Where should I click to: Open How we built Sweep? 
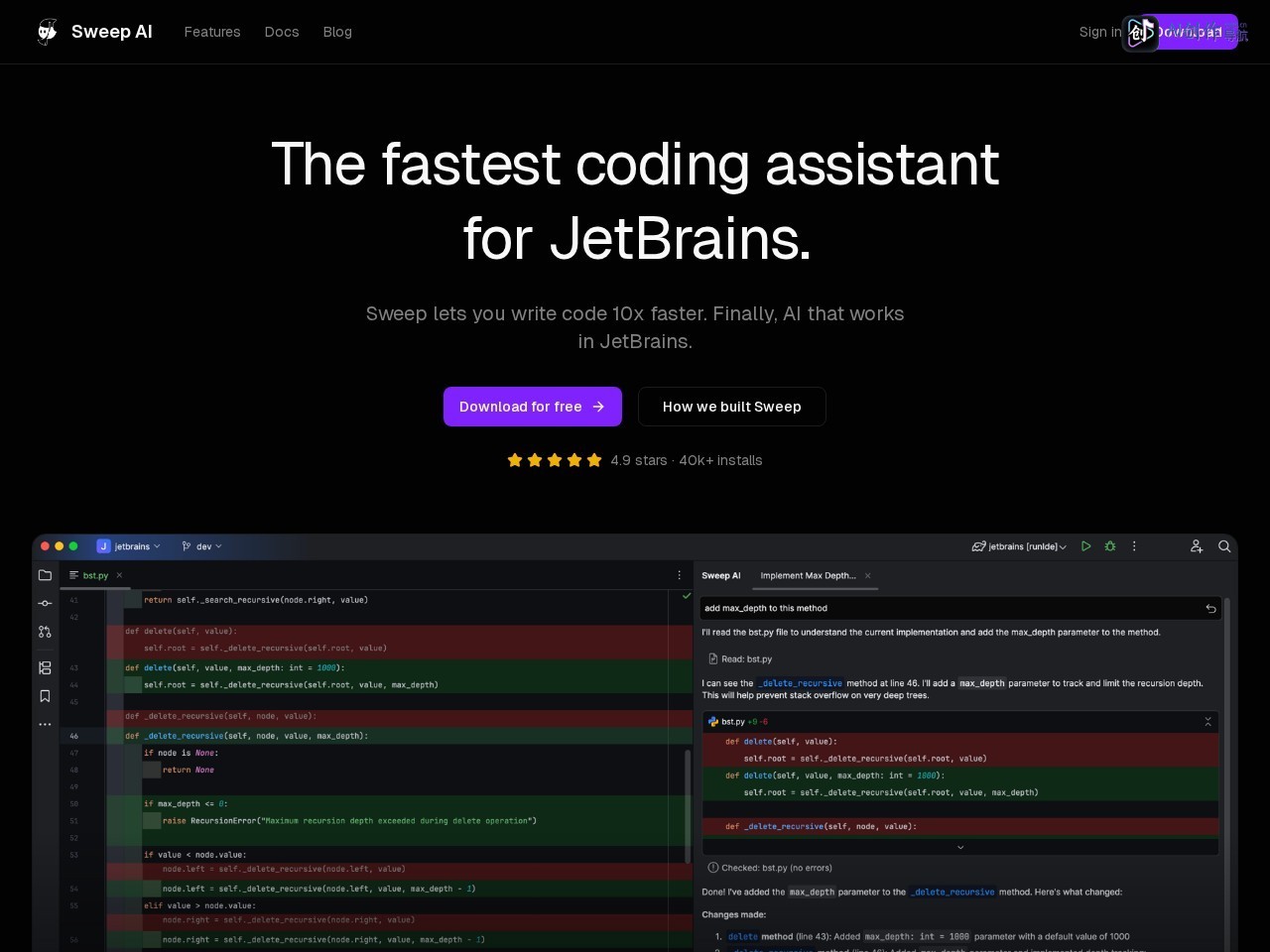pos(732,407)
